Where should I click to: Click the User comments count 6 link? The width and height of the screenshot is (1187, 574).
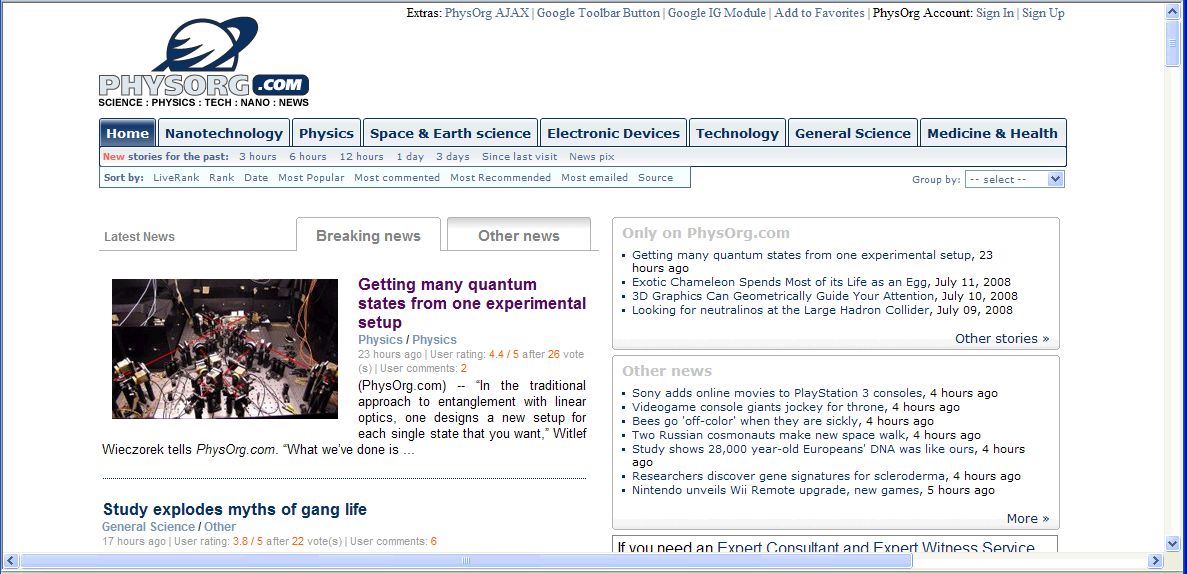coord(434,541)
